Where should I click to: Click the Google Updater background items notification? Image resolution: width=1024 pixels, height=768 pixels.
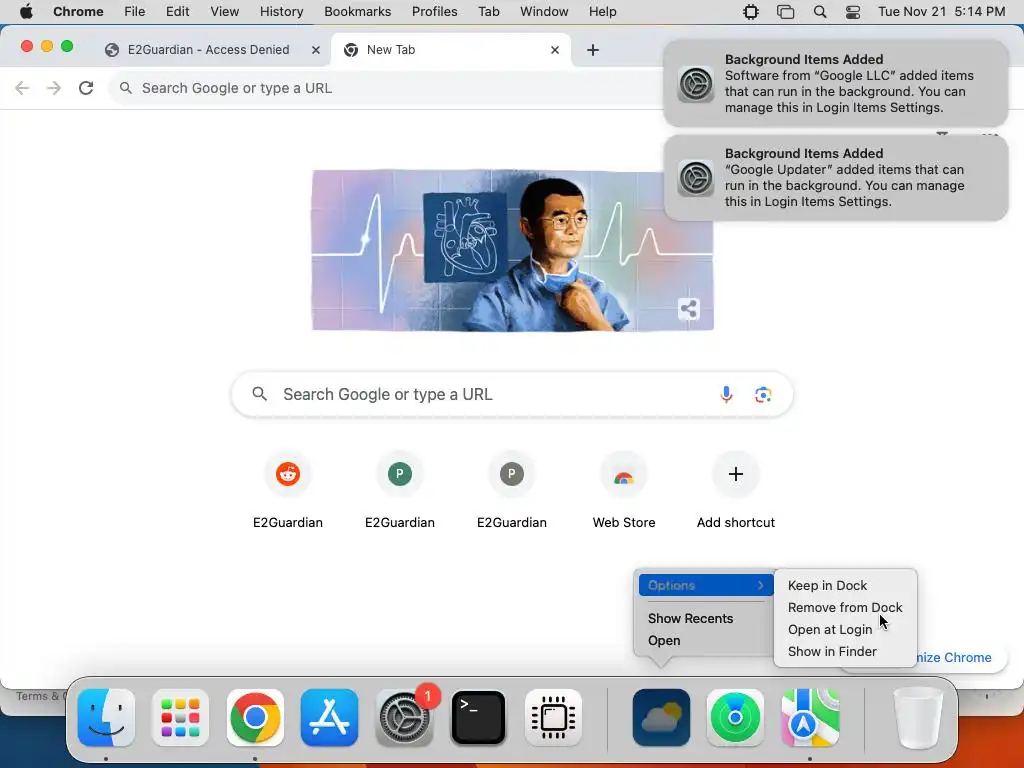coord(836,178)
